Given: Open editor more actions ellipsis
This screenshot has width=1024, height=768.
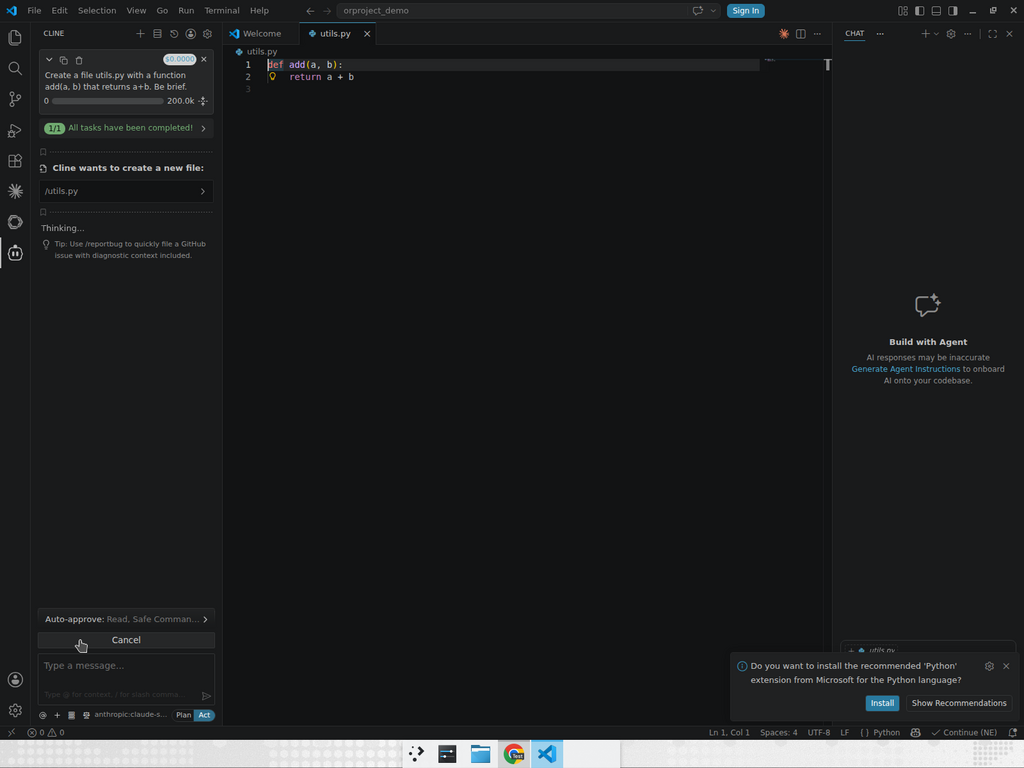Looking at the screenshot, I should coord(817,34).
